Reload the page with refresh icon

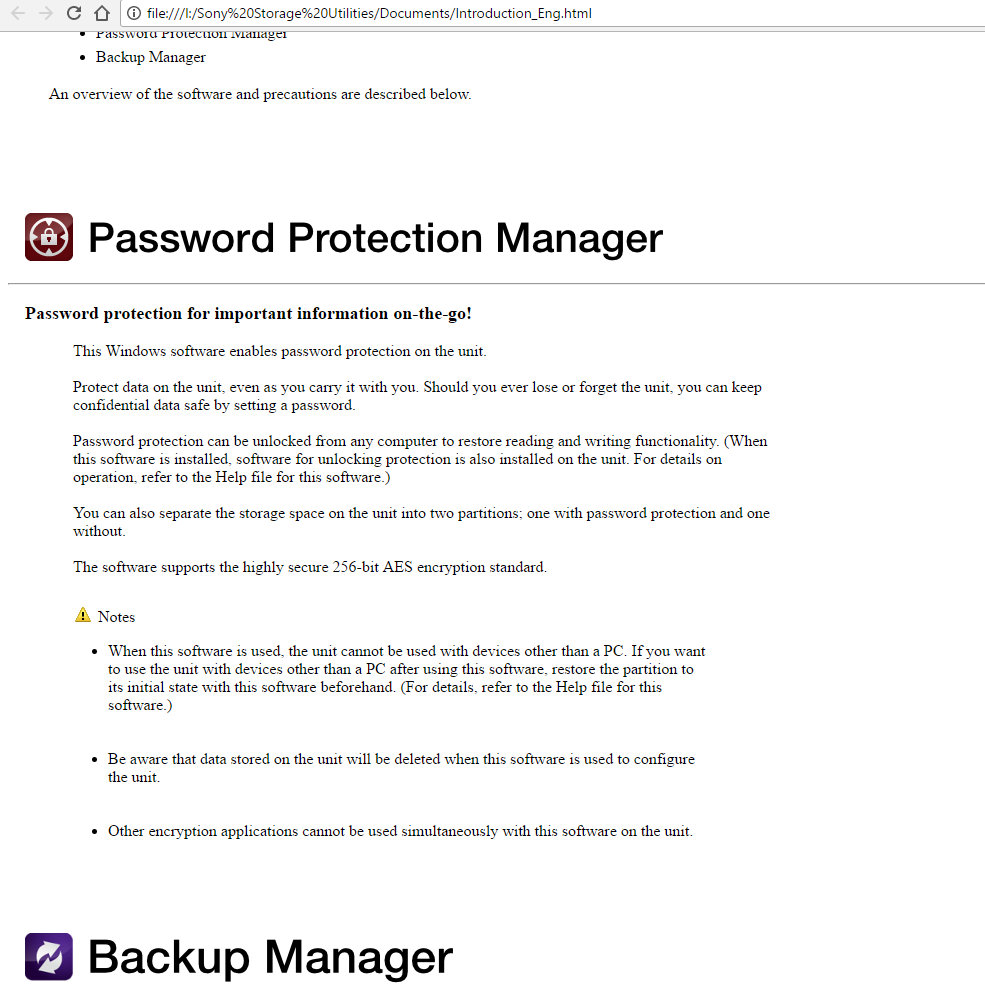[x=74, y=13]
